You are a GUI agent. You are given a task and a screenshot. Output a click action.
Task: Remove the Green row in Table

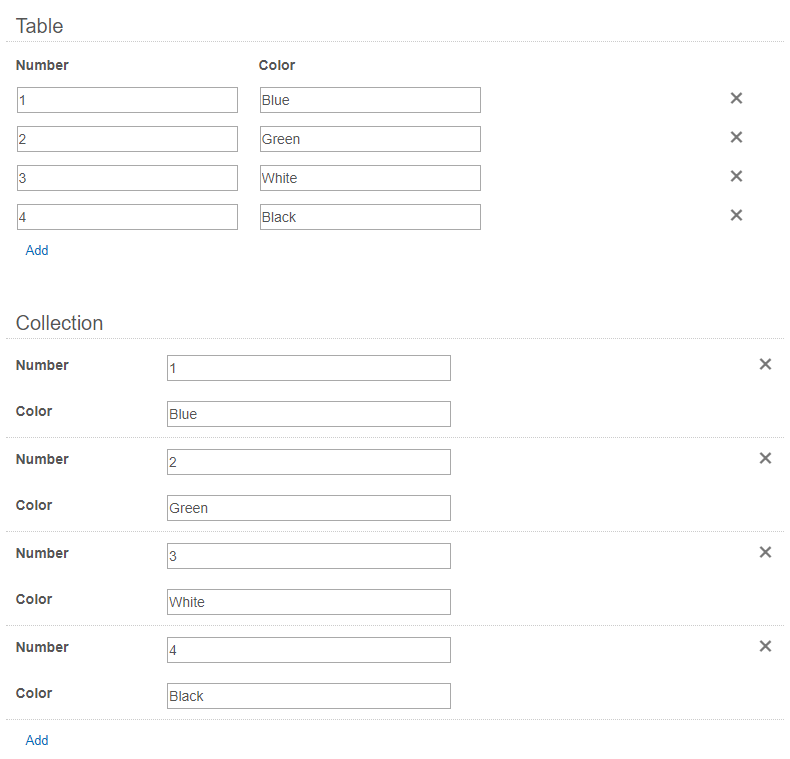pos(736,137)
